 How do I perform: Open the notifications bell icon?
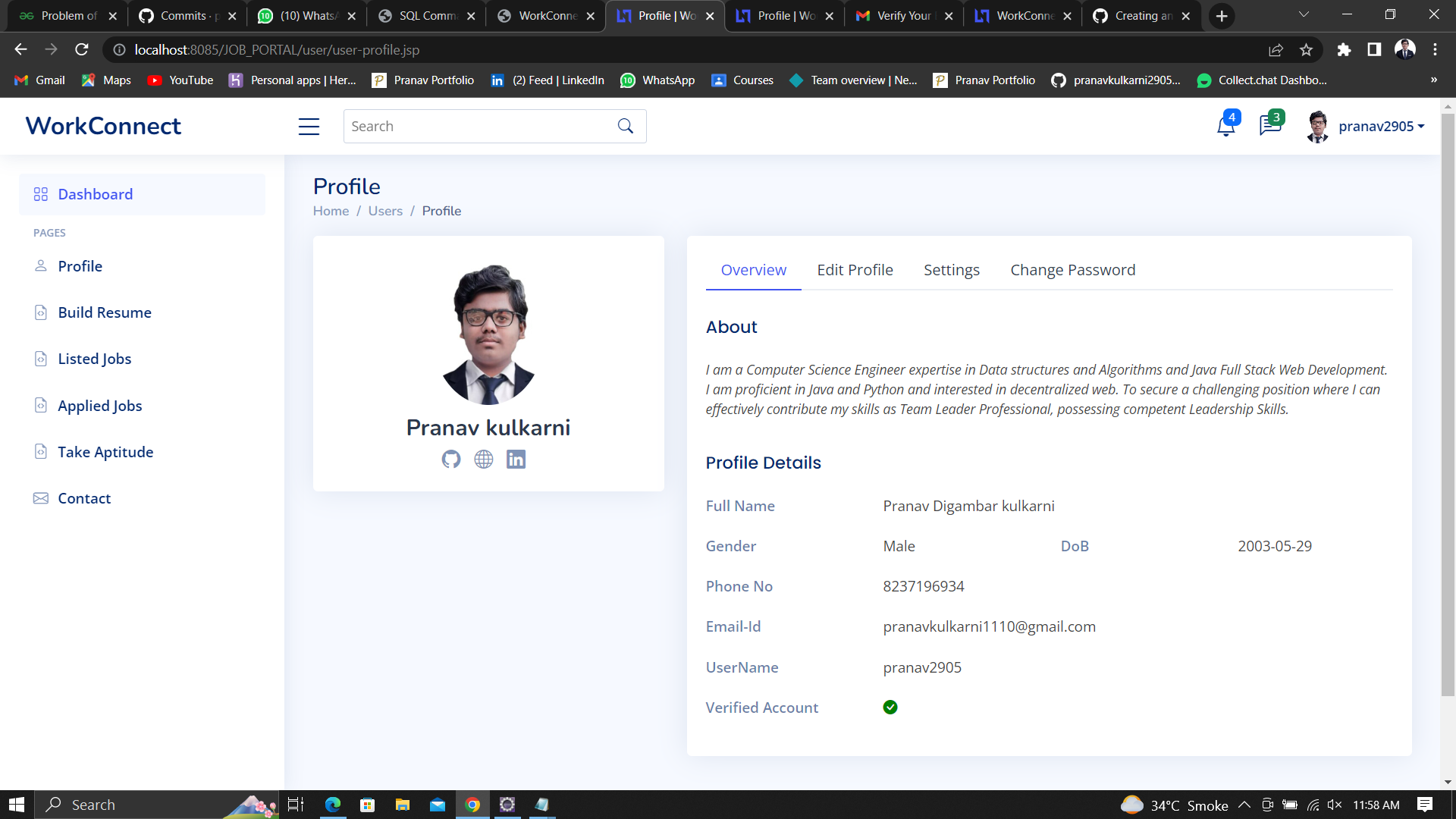click(1225, 126)
